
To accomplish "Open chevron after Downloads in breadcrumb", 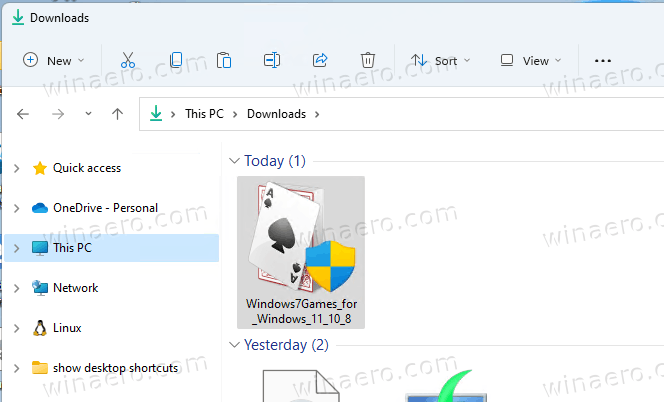I will [x=317, y=114].
